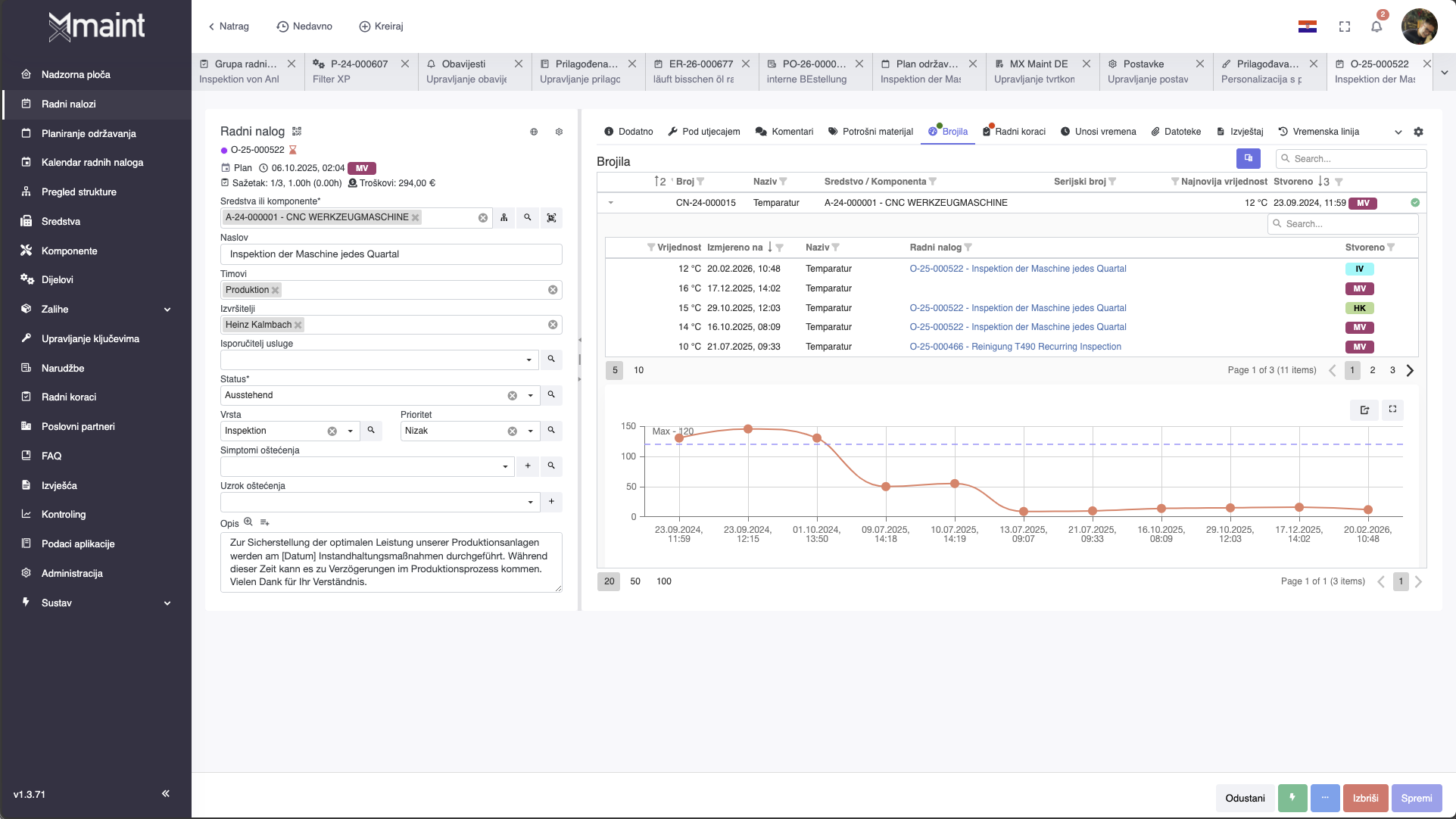1456x819 pixels.
Task: Click the fullscreen icon in top bar
Action: pos(1345,26)
